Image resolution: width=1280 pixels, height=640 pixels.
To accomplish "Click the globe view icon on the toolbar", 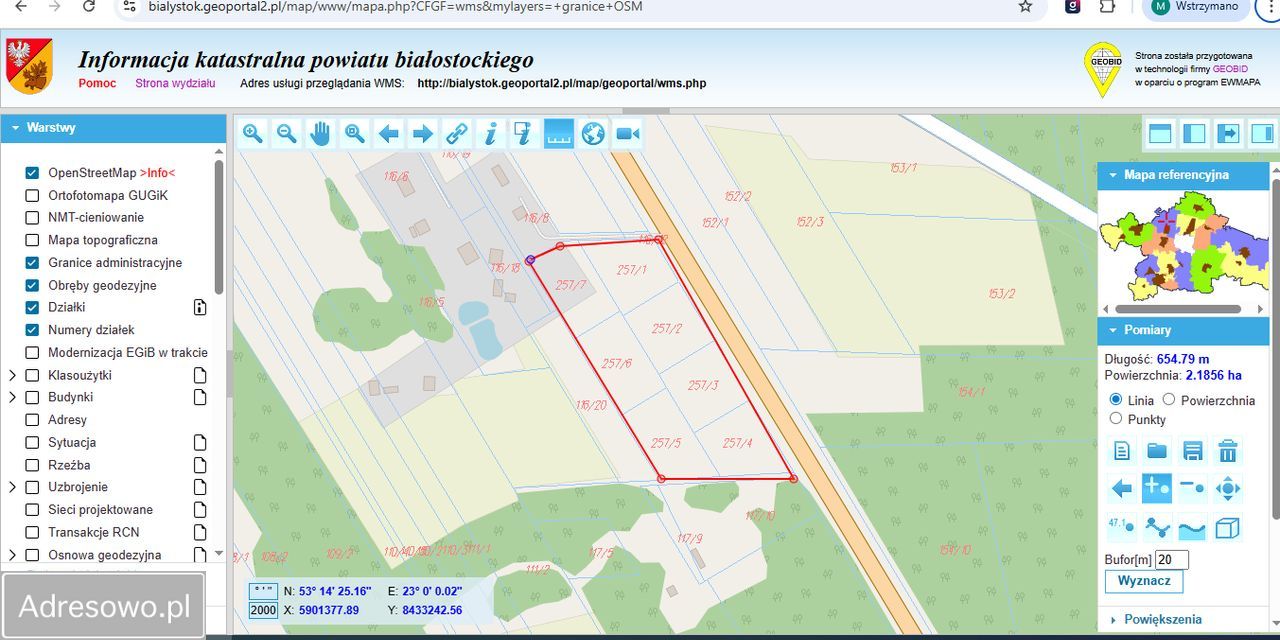I will coord(592,133).
